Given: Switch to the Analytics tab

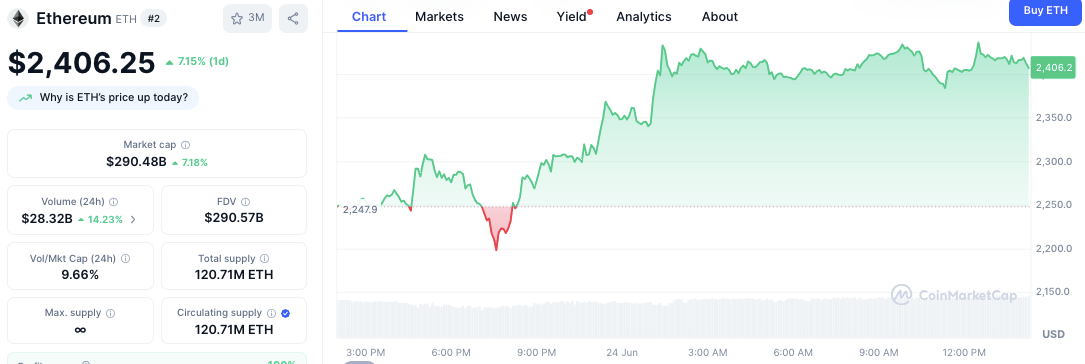Looking at the screenshot, I should click(x=644, y=17).
